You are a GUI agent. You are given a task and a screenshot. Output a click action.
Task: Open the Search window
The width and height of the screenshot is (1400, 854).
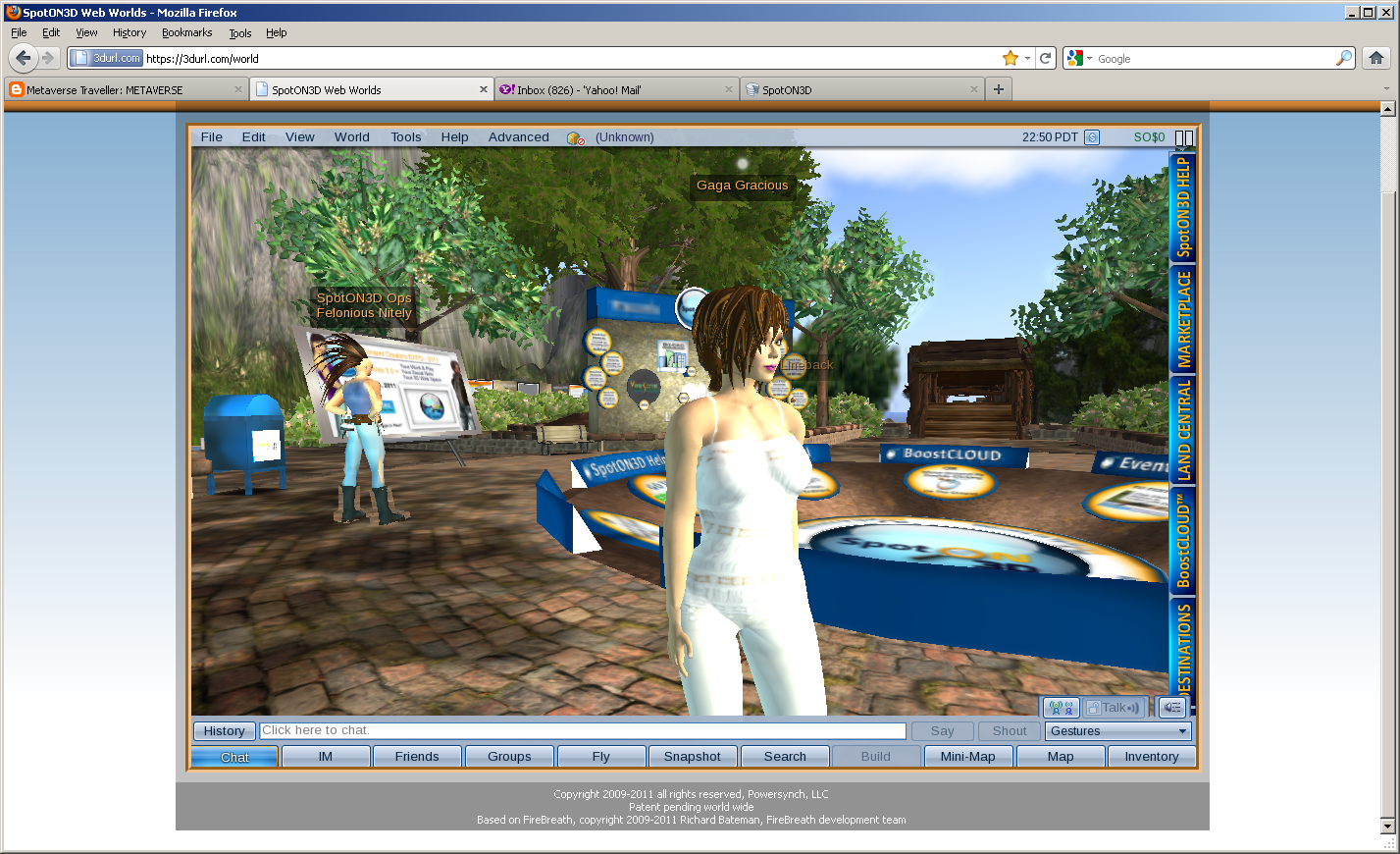click(x=785, y=757)
